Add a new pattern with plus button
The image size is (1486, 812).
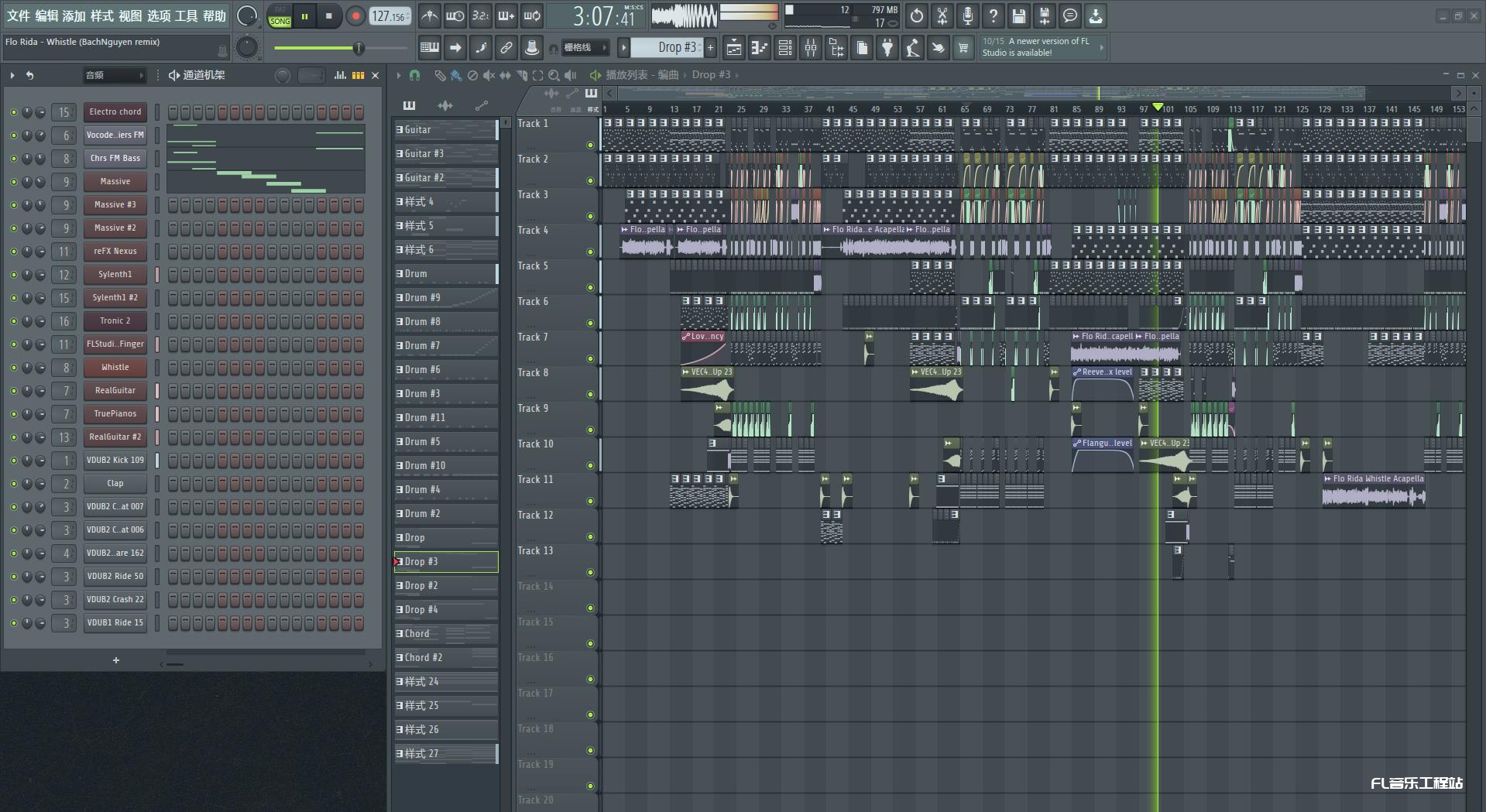710,48
